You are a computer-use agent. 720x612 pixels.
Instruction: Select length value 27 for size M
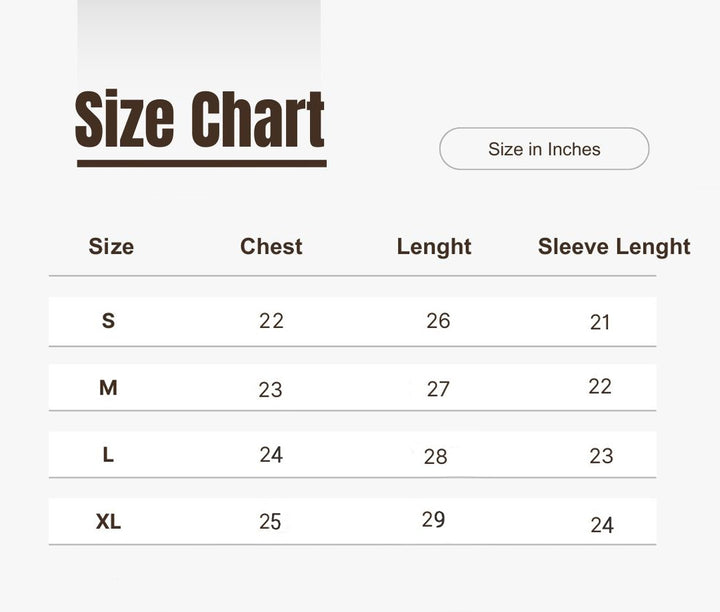pos(438,389)
